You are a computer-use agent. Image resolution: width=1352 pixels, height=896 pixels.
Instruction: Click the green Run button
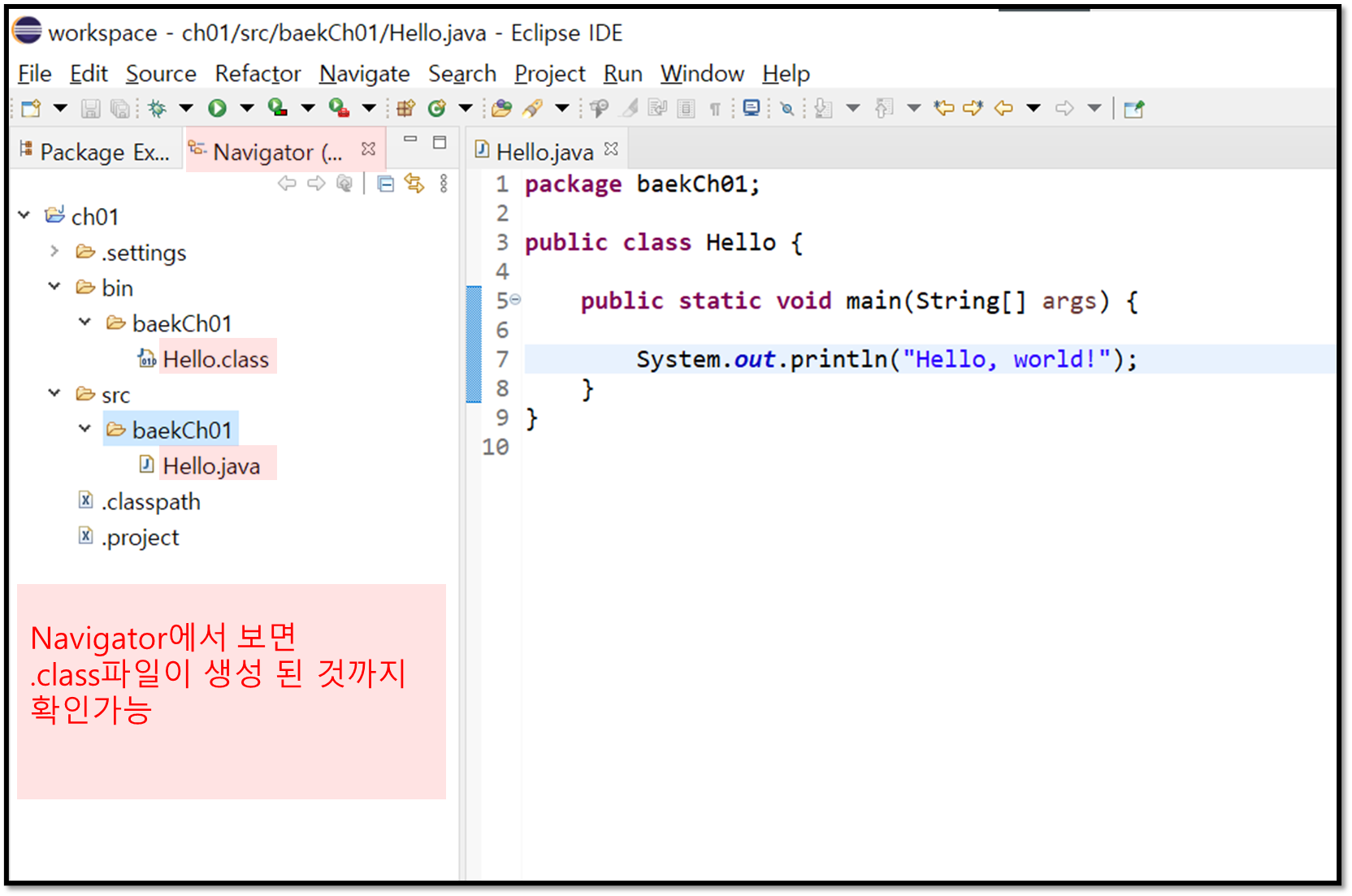[x=217, y=108]
